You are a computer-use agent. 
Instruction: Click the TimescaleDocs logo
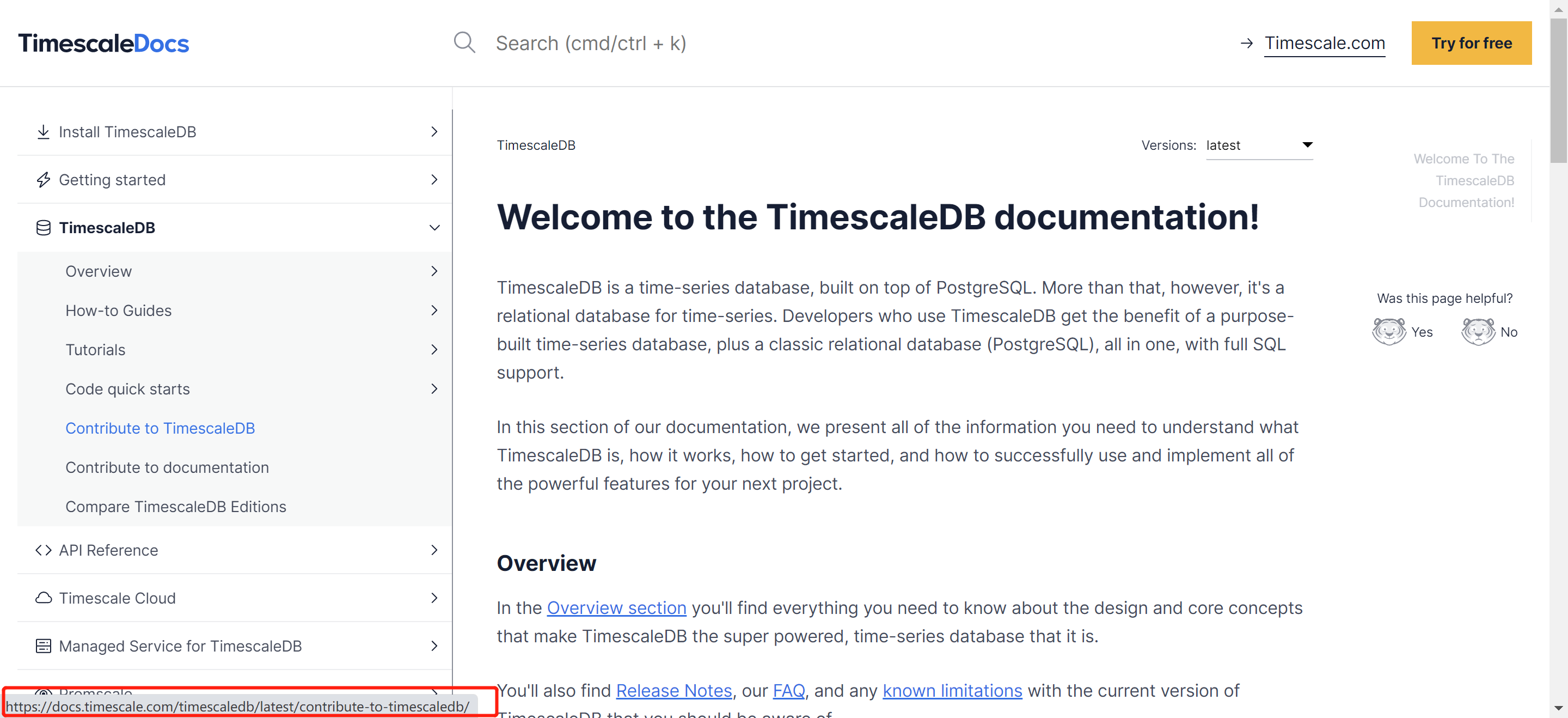click(103, 42)
